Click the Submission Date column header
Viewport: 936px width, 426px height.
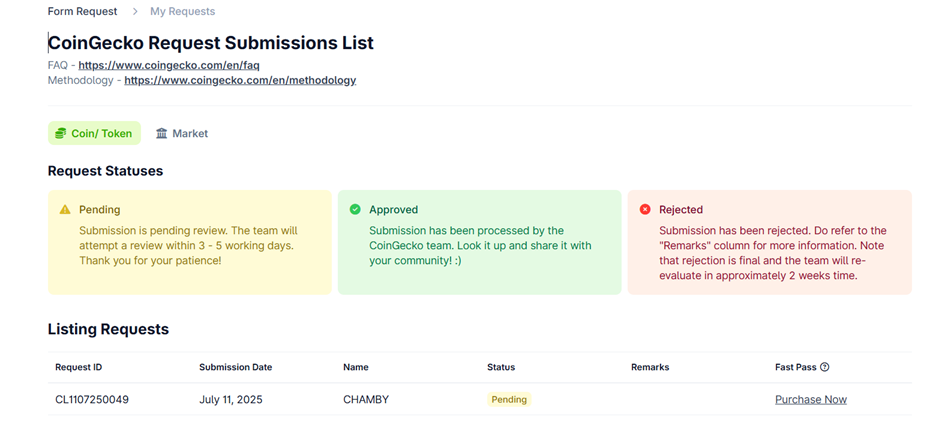pos(236,368)
